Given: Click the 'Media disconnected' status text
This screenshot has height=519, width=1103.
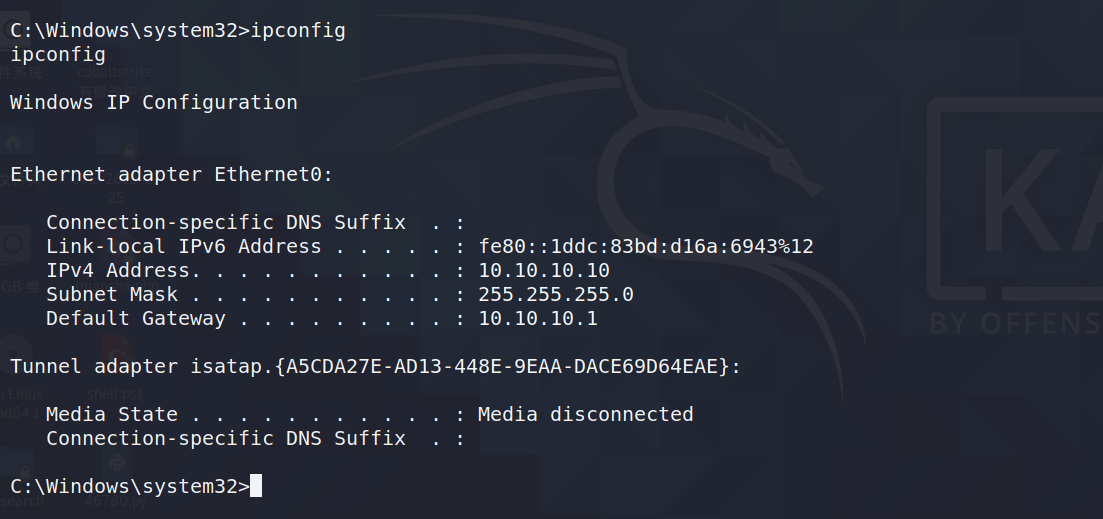Looking at the screenshot, I should (x=585, y=414).
